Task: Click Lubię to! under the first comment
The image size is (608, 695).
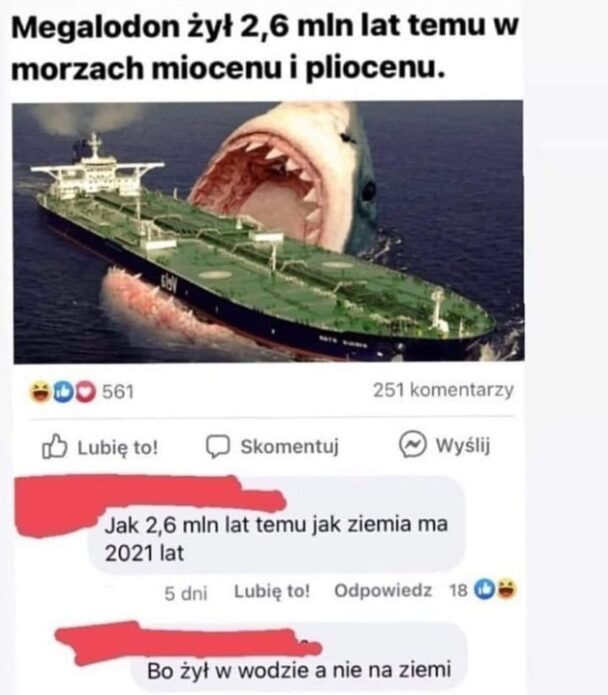Action: 272,591
